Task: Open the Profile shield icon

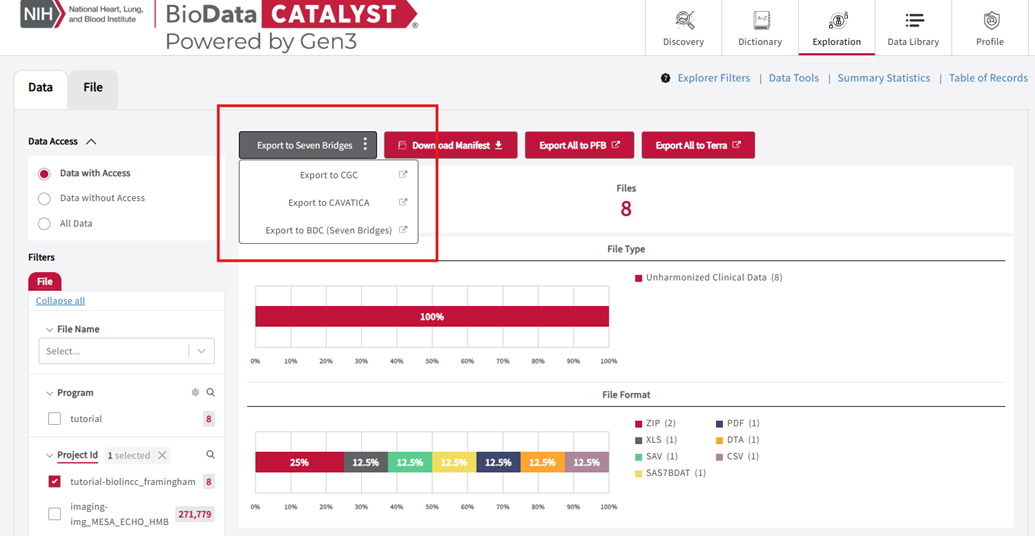Action: pyautogui.click(x=990, y=20)
